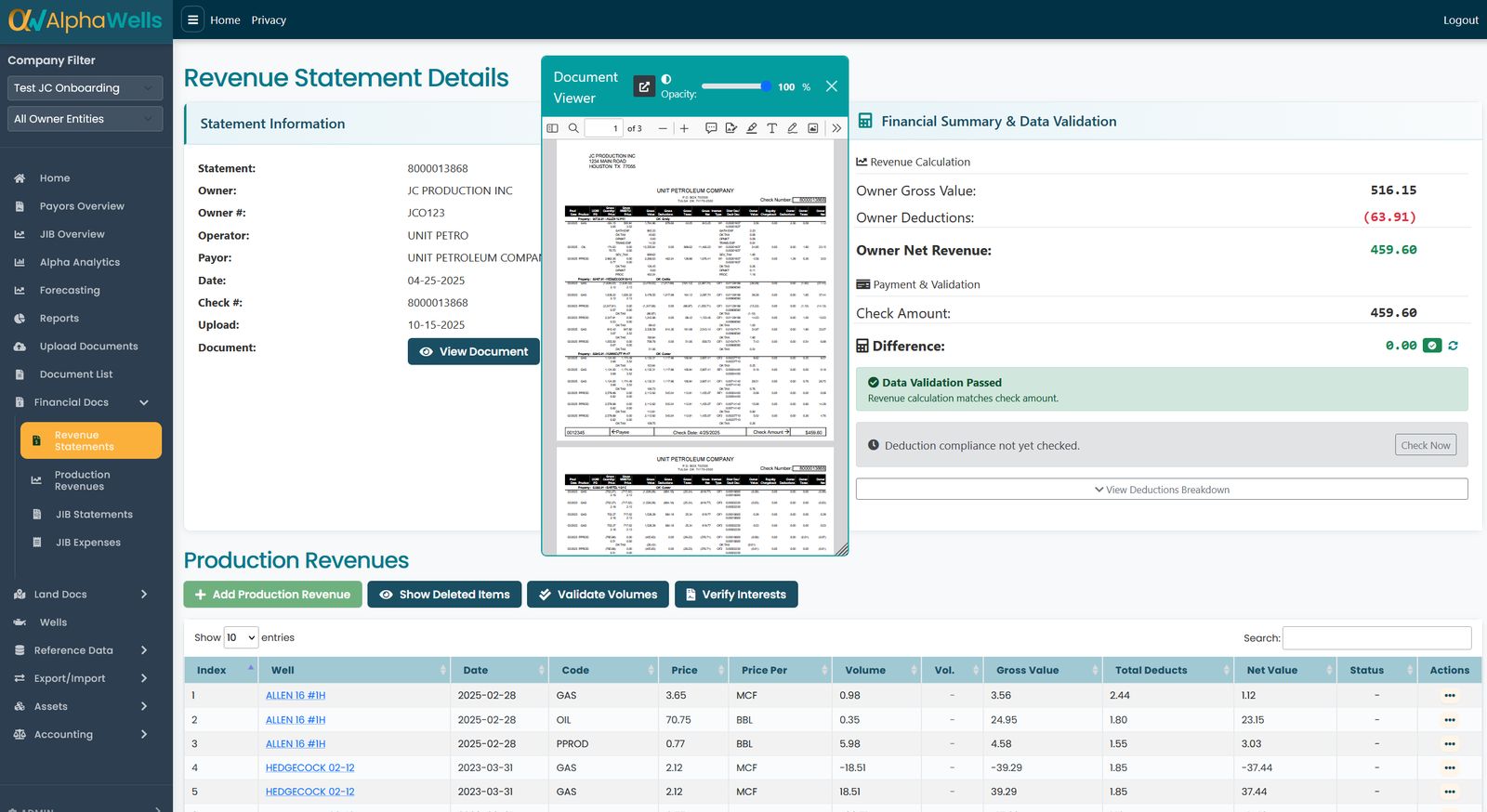Image resolution: width=1487 pixels, height=812 pixels.
Task: Toggle the PDF viewer sidebar
Action: [553, 128]
